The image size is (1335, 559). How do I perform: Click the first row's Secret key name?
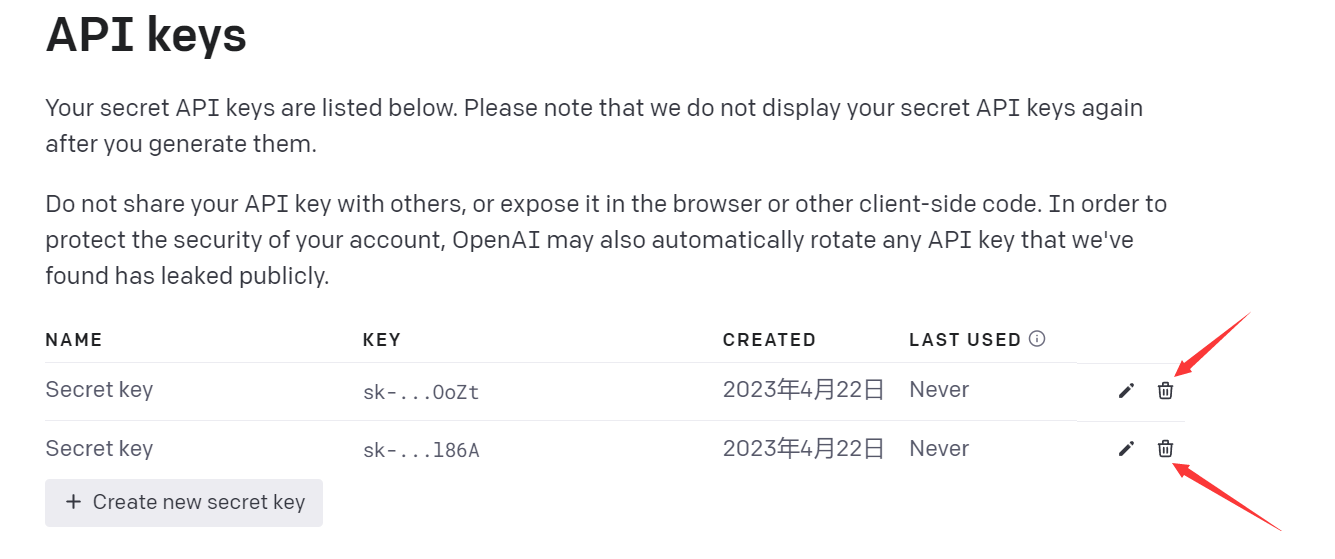point(99,390)
